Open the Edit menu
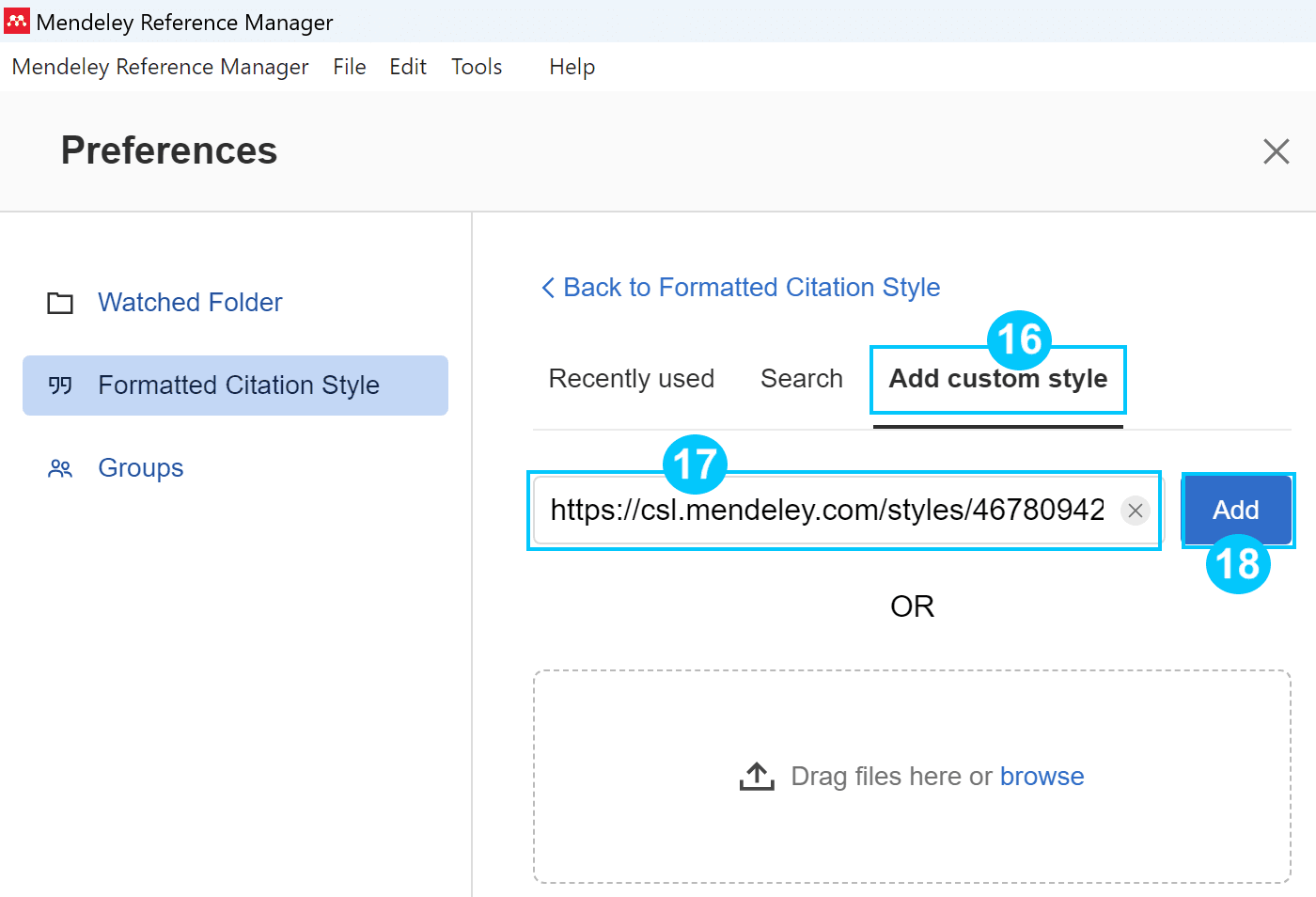The width and height of the screenshot is (1316, 897). (x=408, y=67)
